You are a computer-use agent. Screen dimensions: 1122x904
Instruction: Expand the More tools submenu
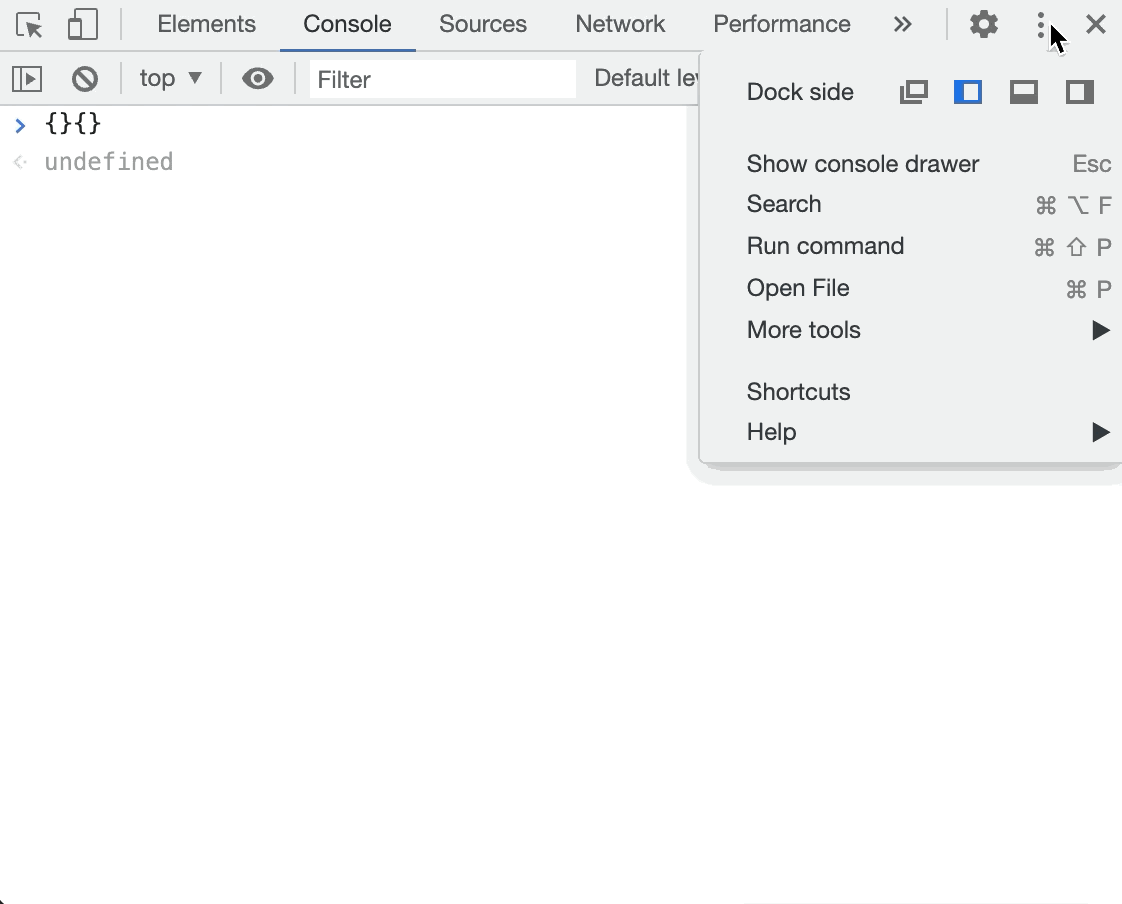pos(910,330)
